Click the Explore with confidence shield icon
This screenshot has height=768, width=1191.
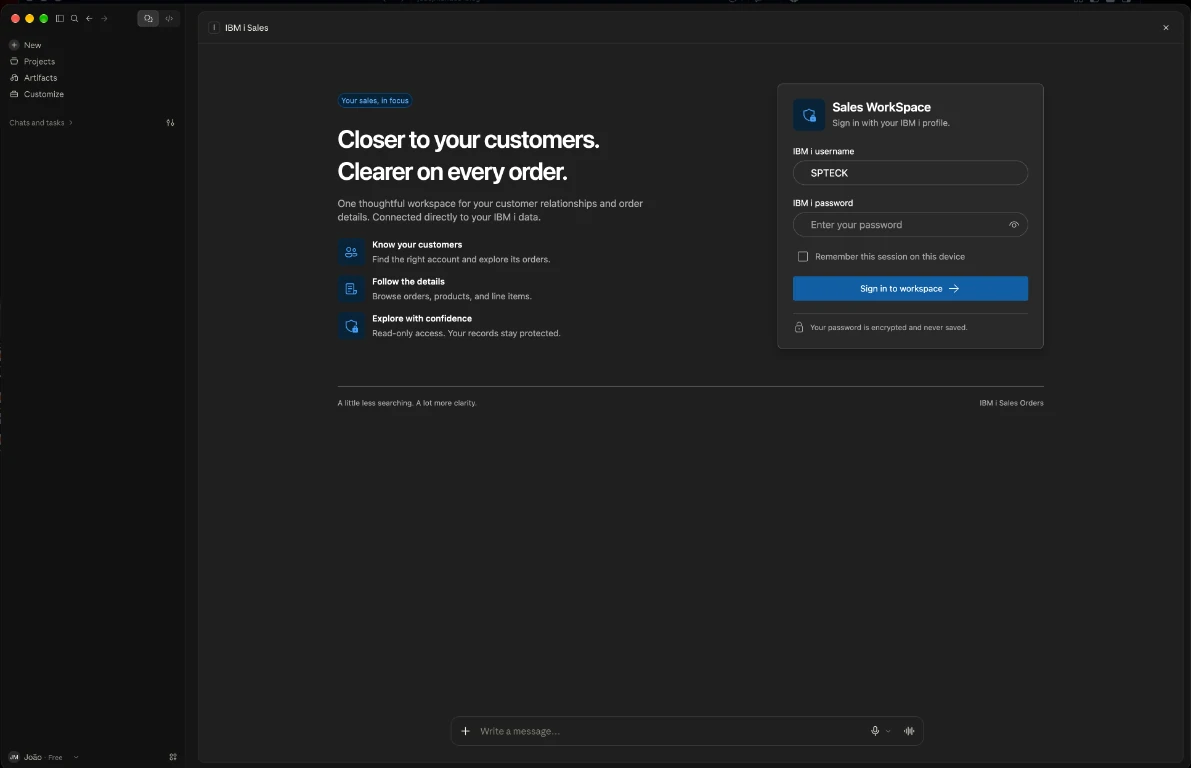(351, 326)
